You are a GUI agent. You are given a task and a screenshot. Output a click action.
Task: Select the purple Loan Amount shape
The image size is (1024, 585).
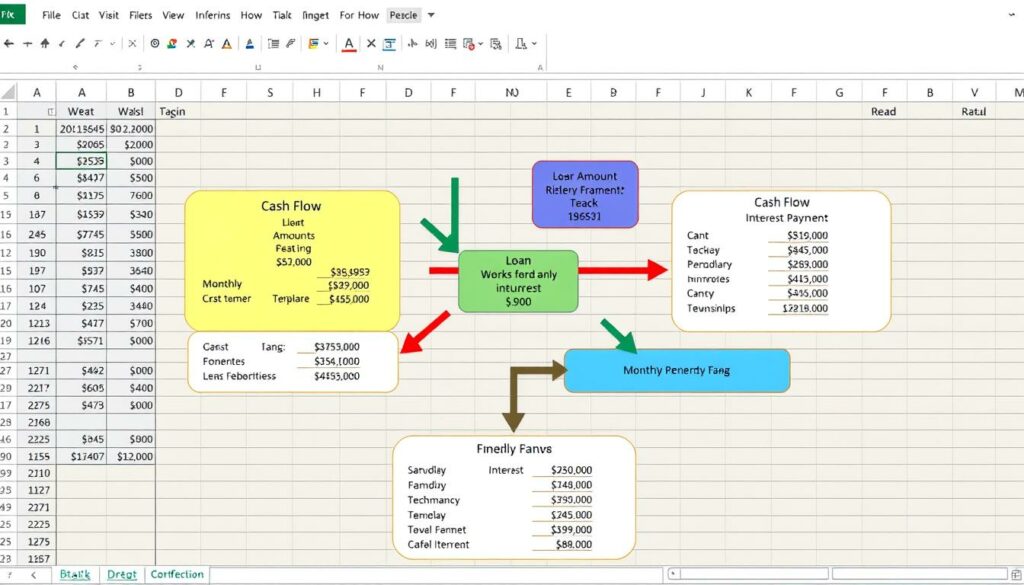[585, 195]
